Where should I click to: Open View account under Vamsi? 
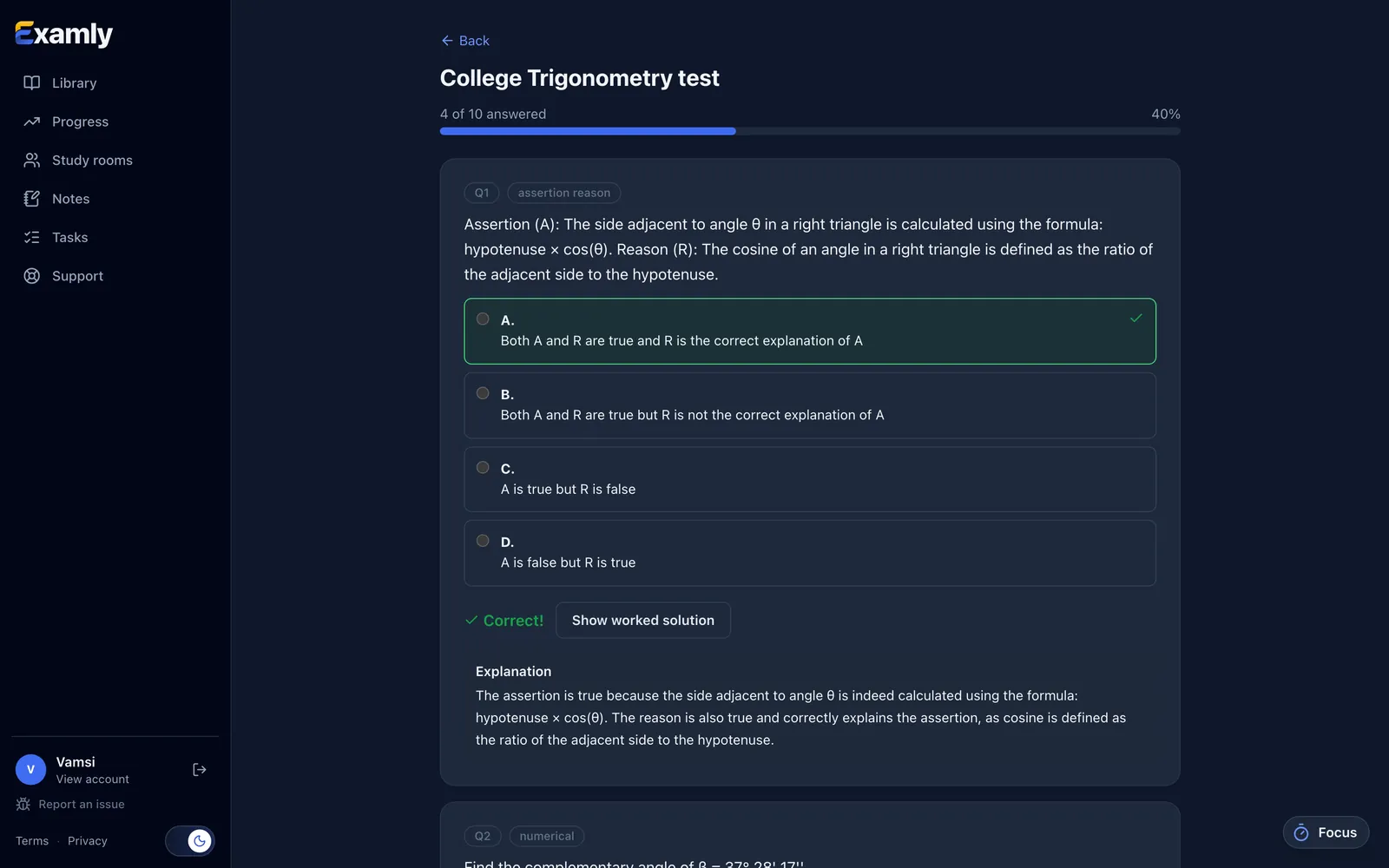tap(93, 779)
